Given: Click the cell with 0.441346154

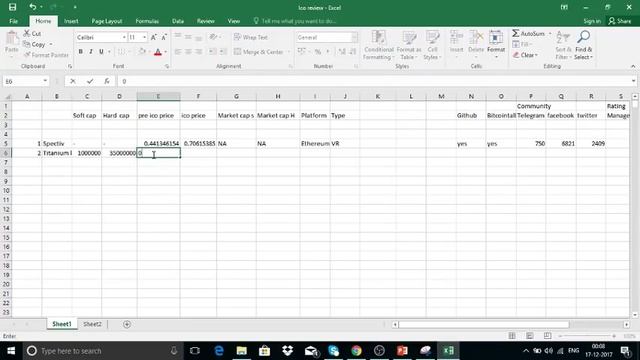Looking at the screenshot, I should (x=158, y=144).
